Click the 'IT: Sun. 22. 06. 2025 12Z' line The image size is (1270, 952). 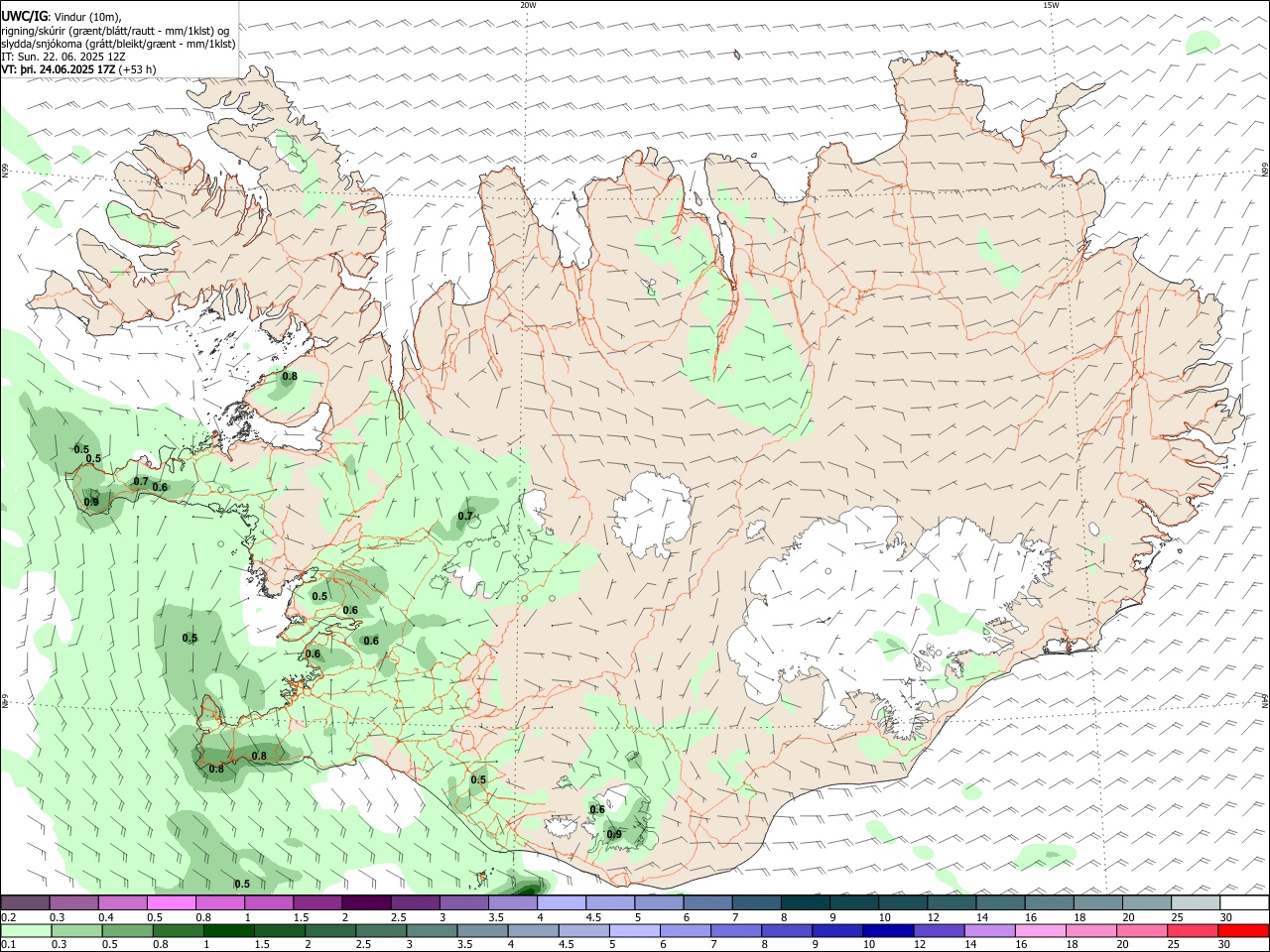pyautogui.click(x=63, y=57)
